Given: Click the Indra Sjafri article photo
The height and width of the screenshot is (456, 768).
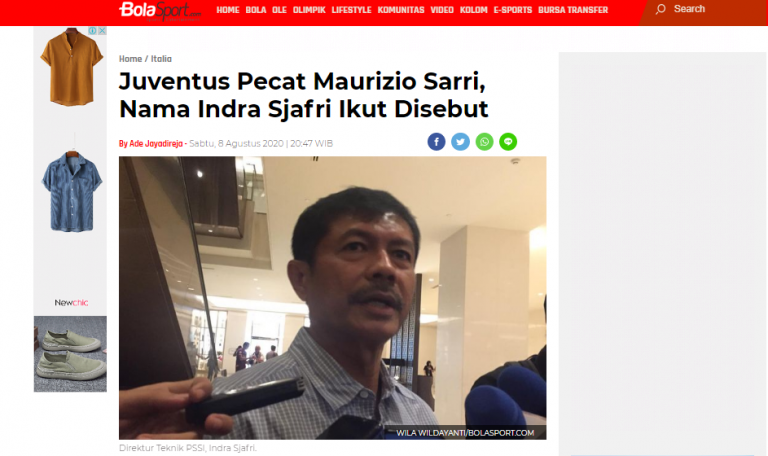Looking at the screenshot, I should pos(333,298).
